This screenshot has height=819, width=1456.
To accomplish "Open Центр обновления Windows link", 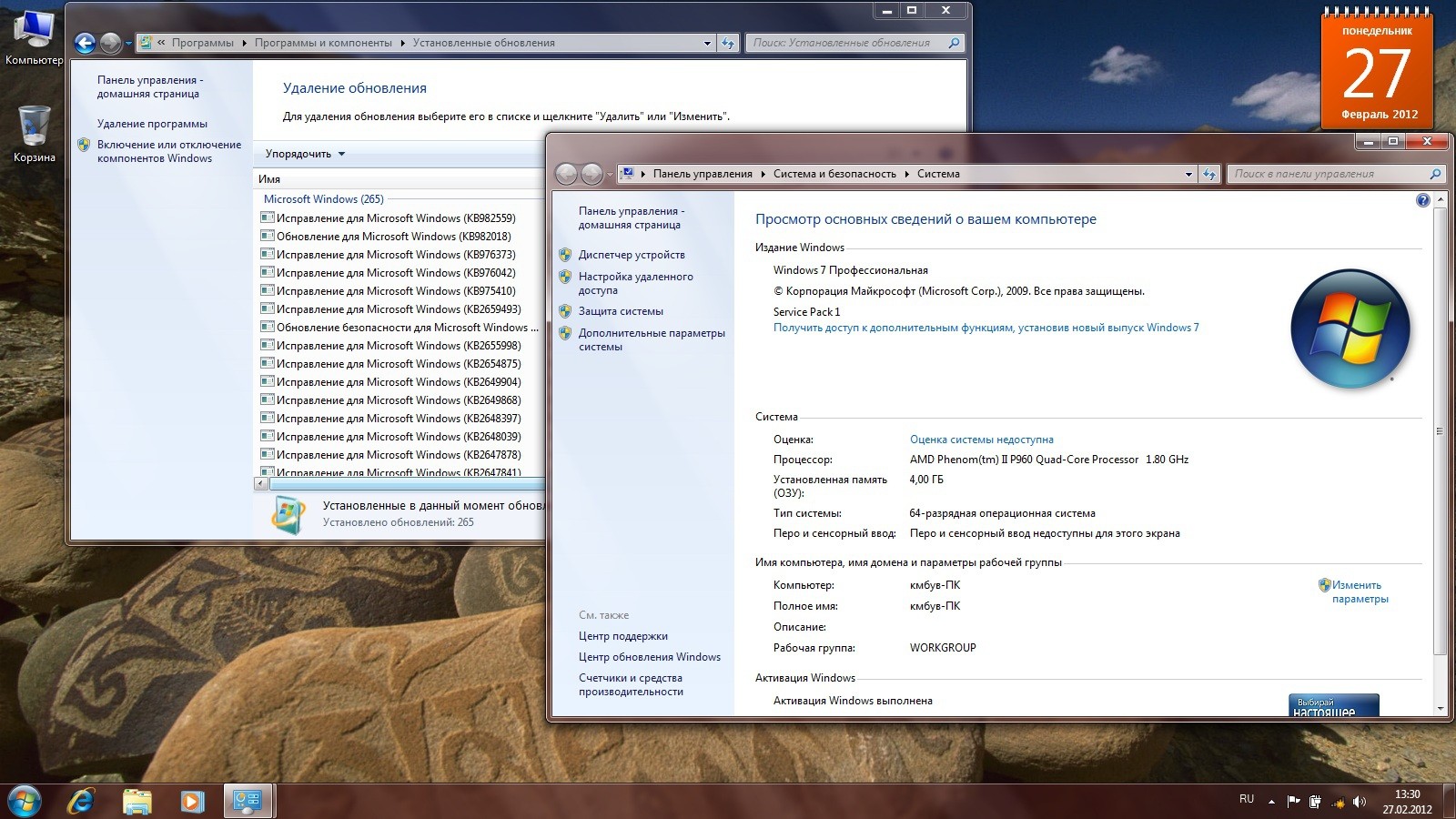I will (x=650, y=657).
